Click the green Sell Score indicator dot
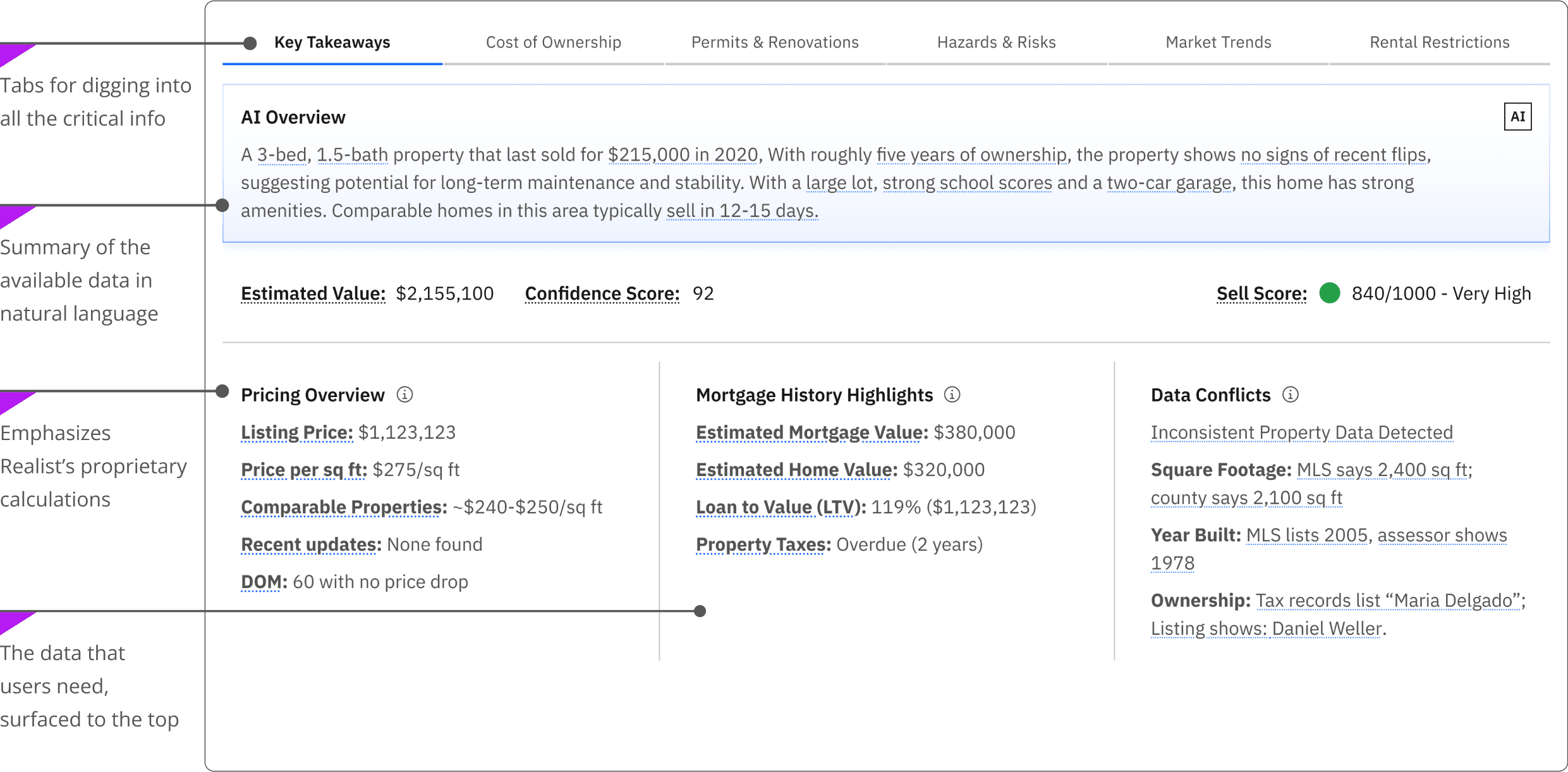The width and height of the screenshot is (1568, 772). [1329, 293]
